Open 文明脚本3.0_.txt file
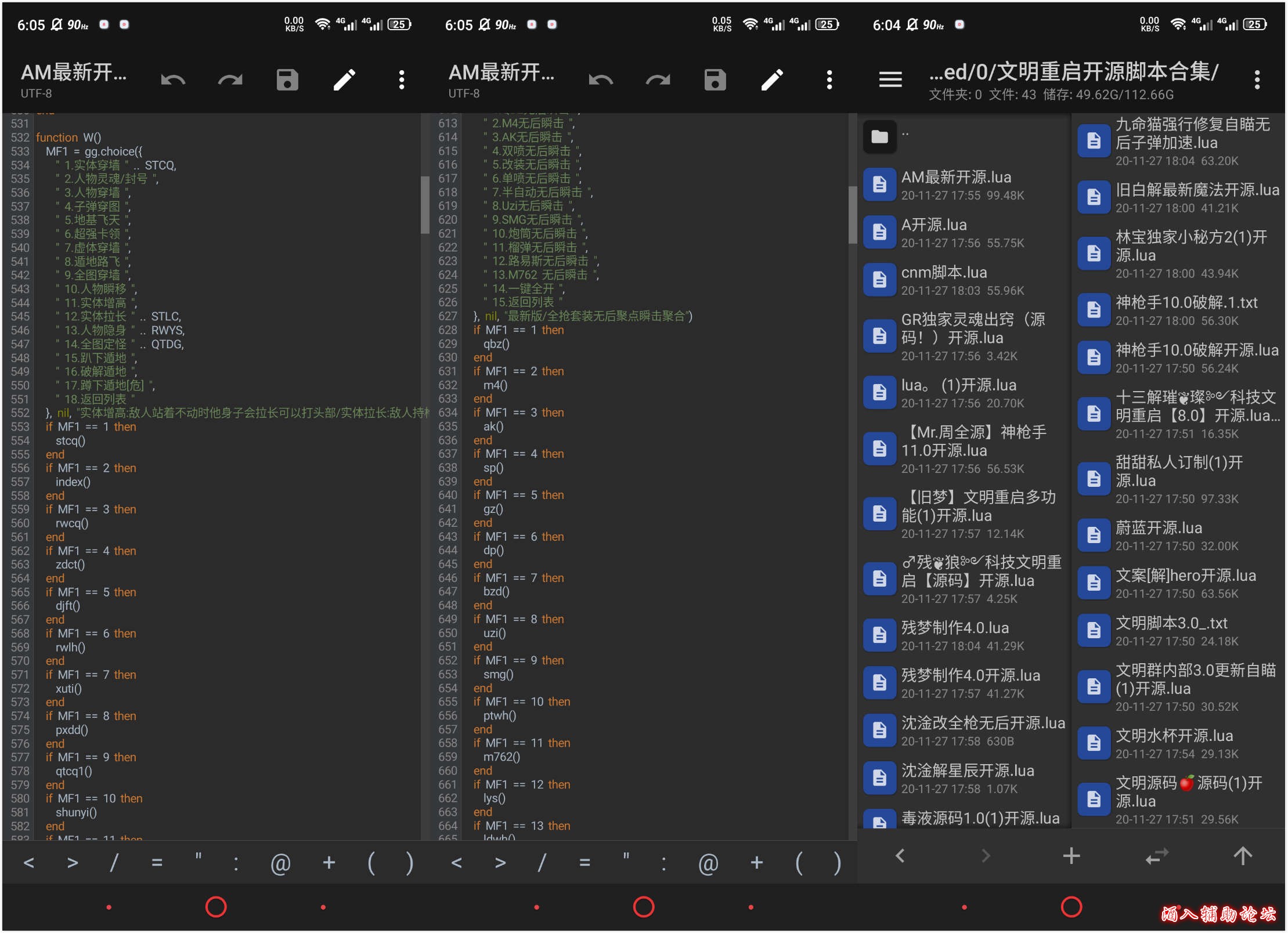 click(x=1178, y=631)
